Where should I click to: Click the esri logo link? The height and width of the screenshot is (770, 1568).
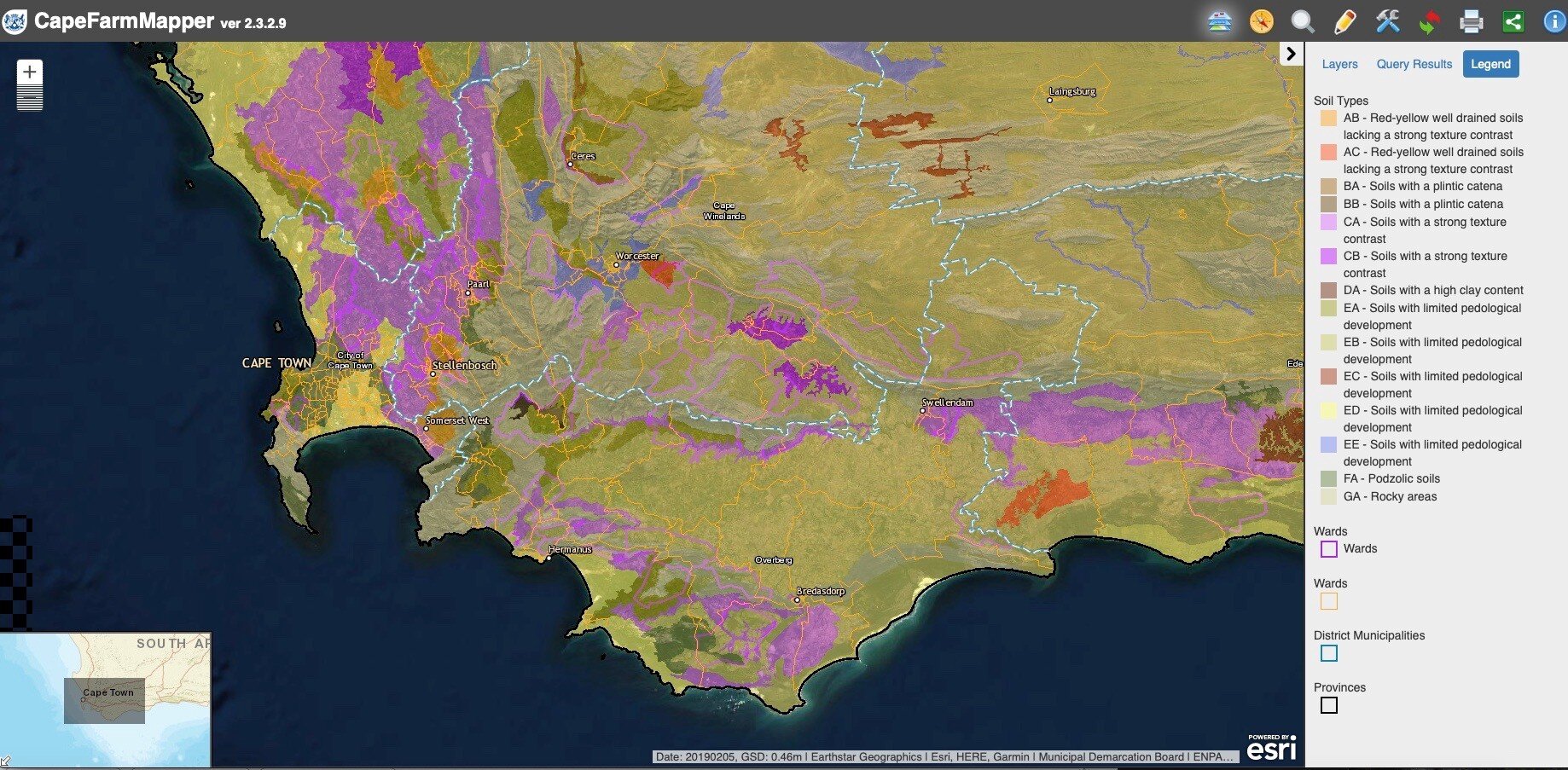tap(1271, 748)
